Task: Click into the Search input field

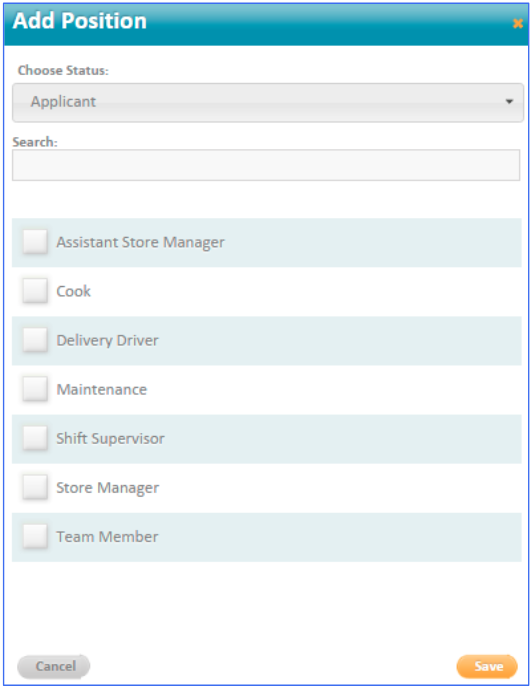Action: coord(266,165)
